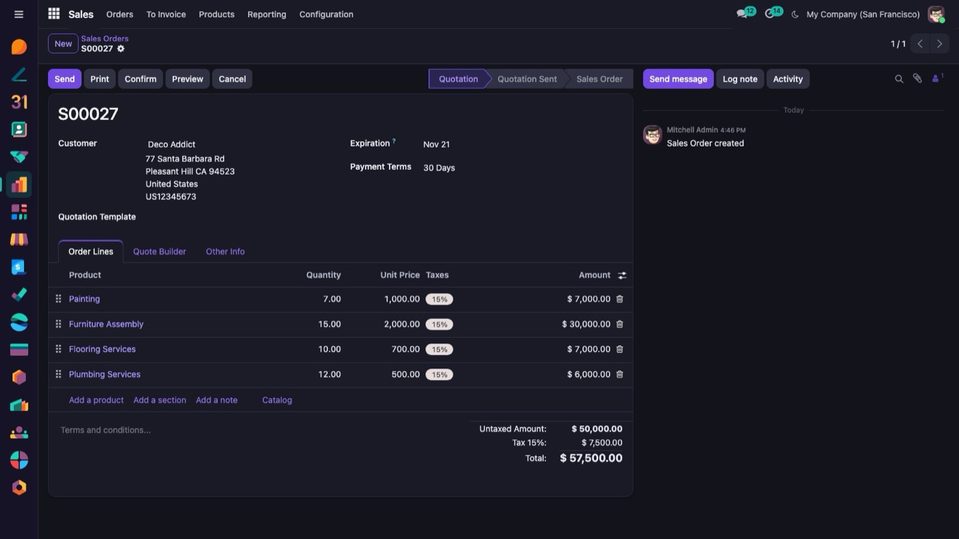
Task: Open the Configuration menu
Action: coord(326,14)
